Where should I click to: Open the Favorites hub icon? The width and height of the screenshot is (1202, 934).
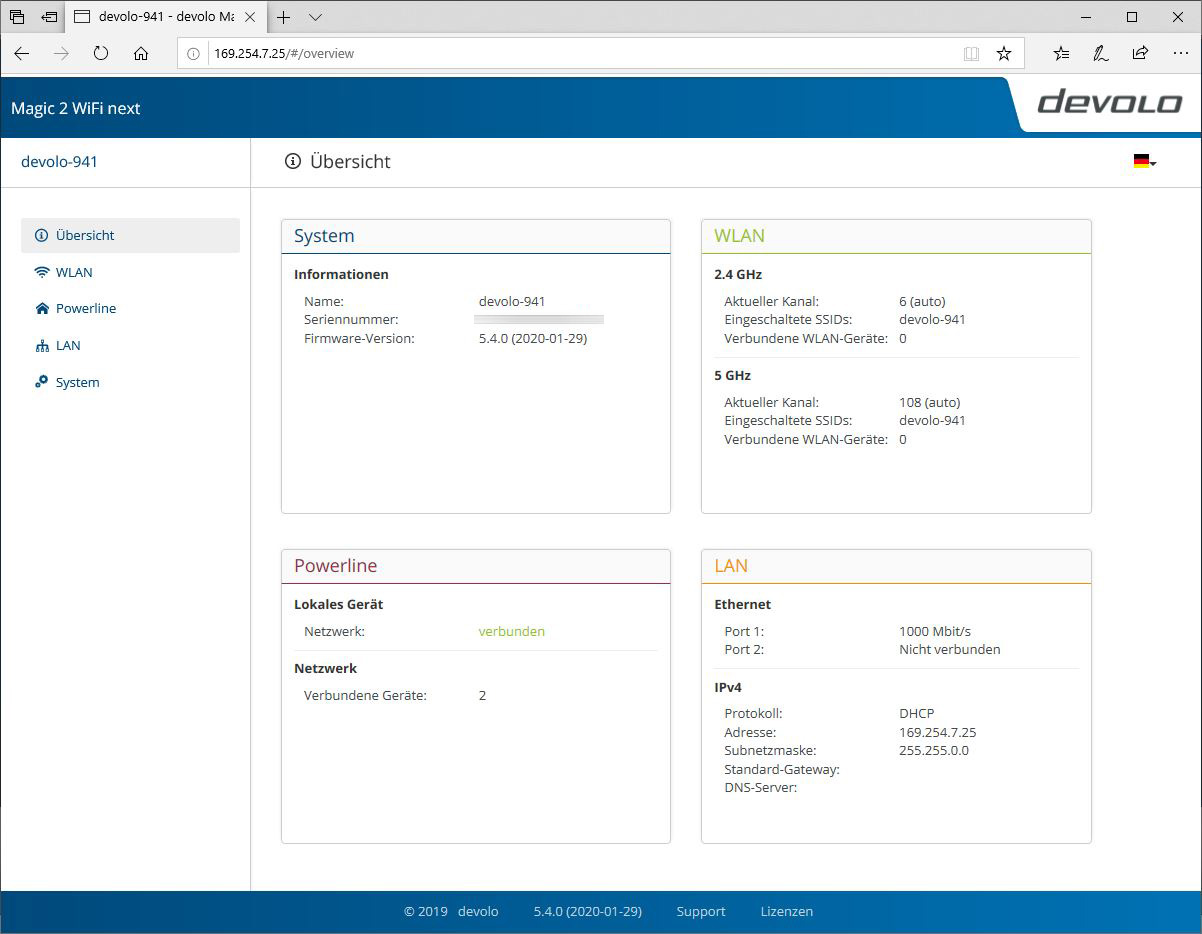tap(1062, 54)
